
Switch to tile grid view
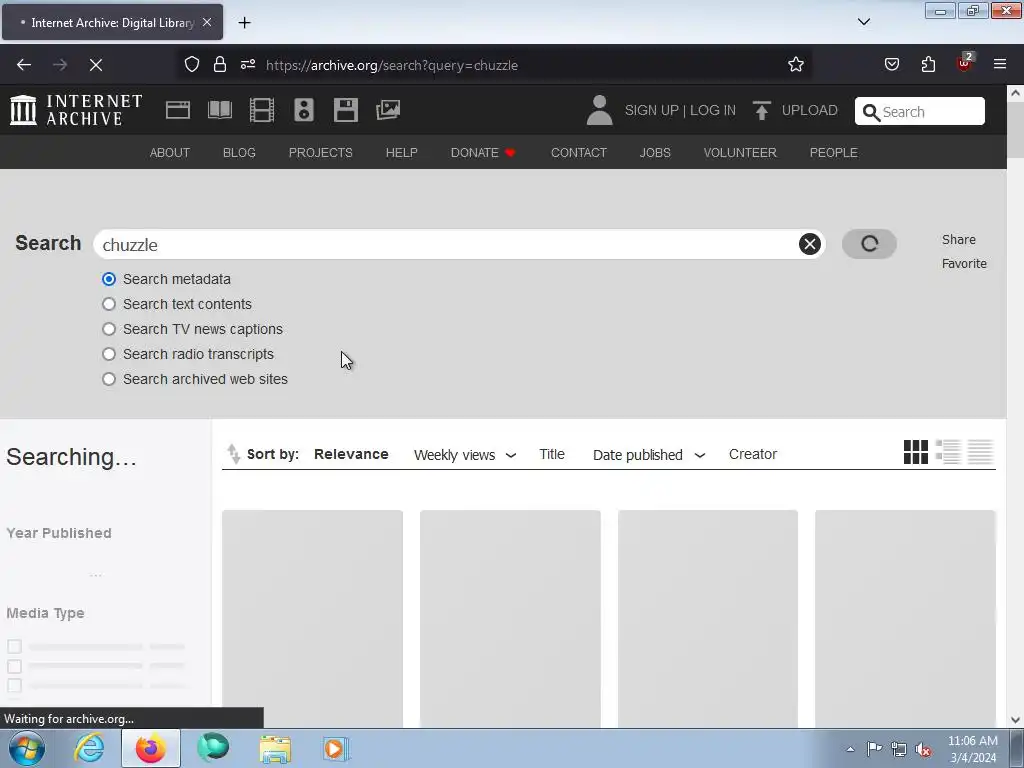(916, 452)
